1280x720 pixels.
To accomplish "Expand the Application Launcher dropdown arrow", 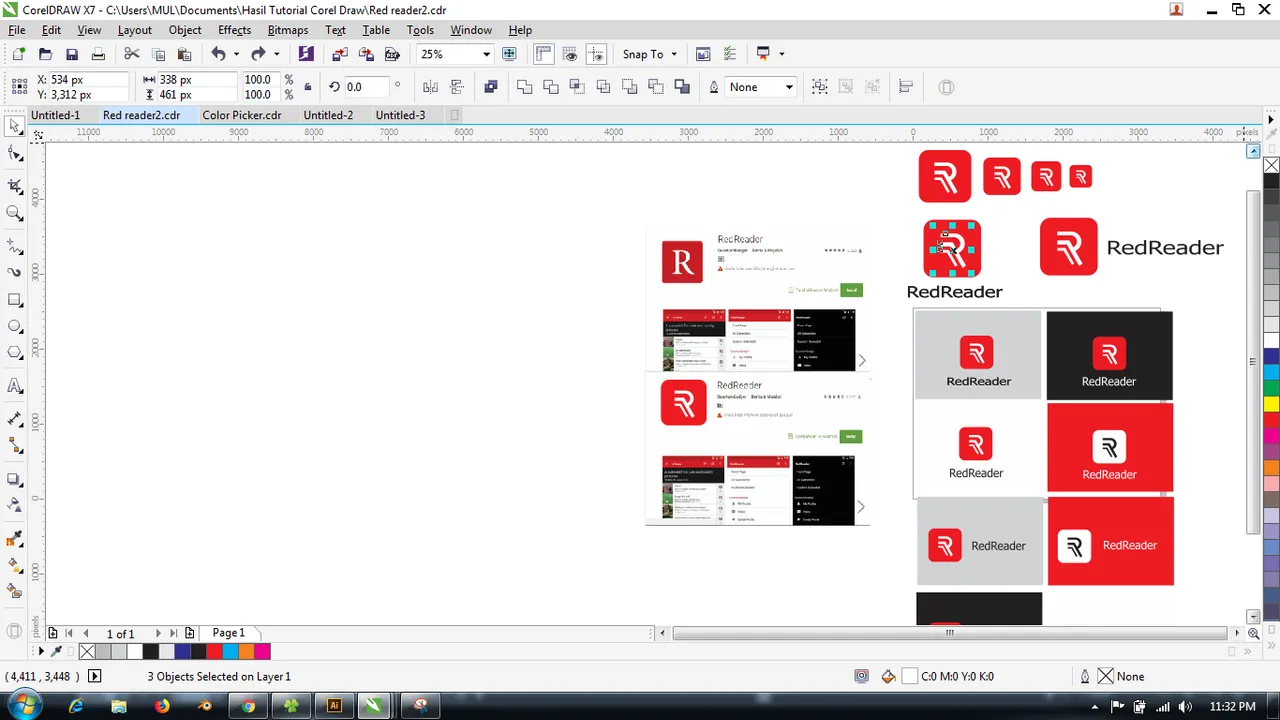I will (x=781, y=54).
